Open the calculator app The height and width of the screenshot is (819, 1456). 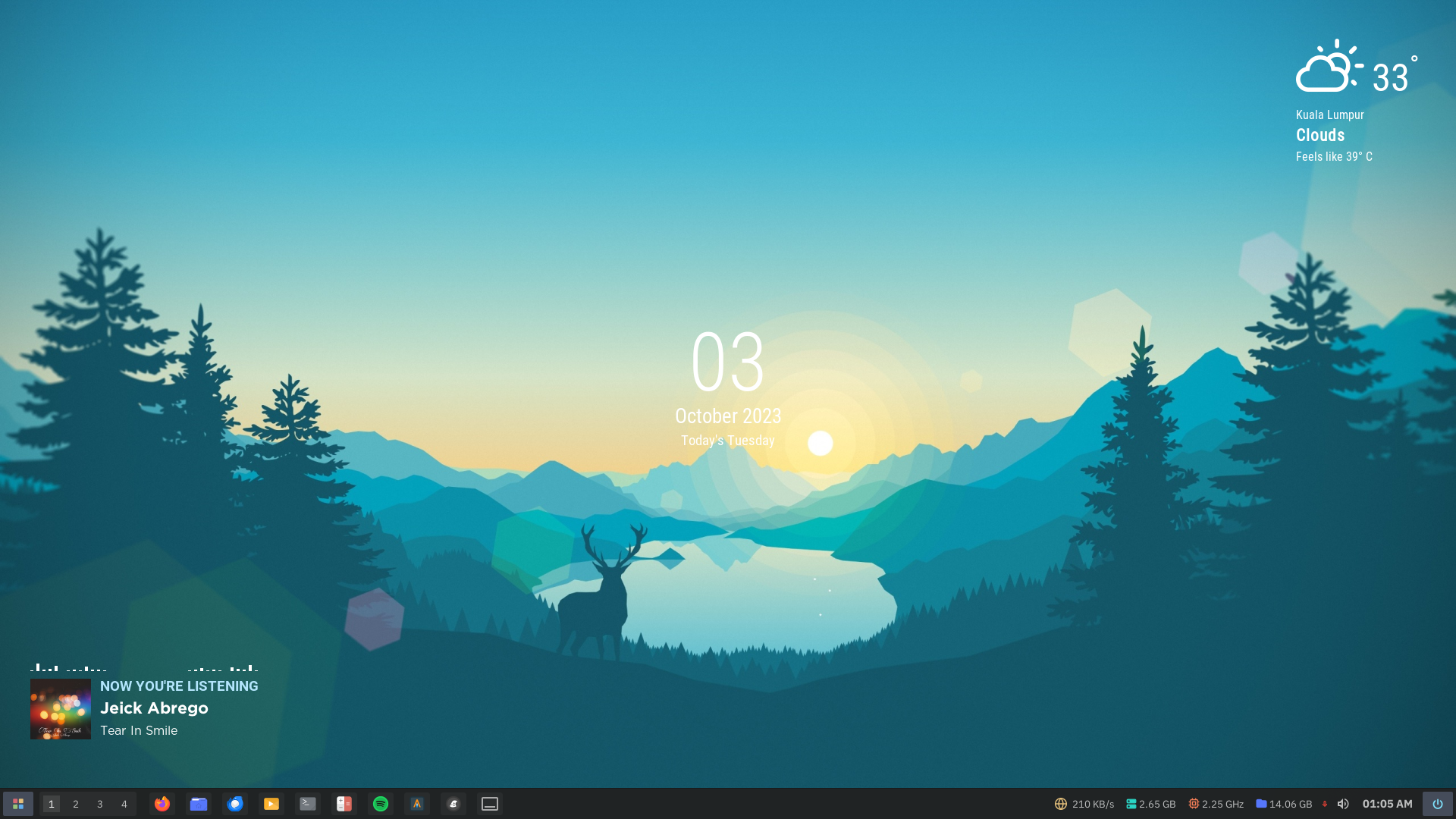click(344, 804)
